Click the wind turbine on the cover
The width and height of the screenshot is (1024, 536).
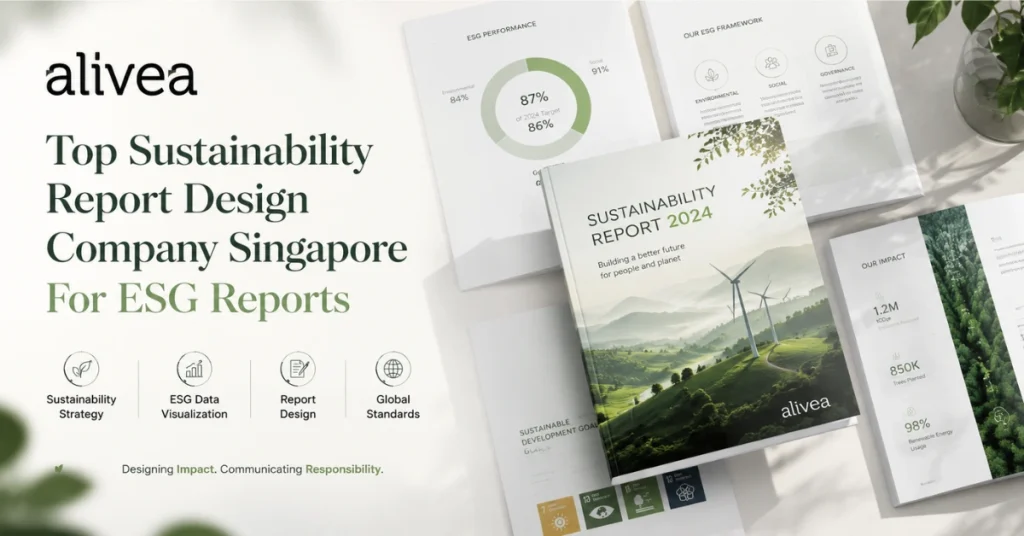coord(741,307)
